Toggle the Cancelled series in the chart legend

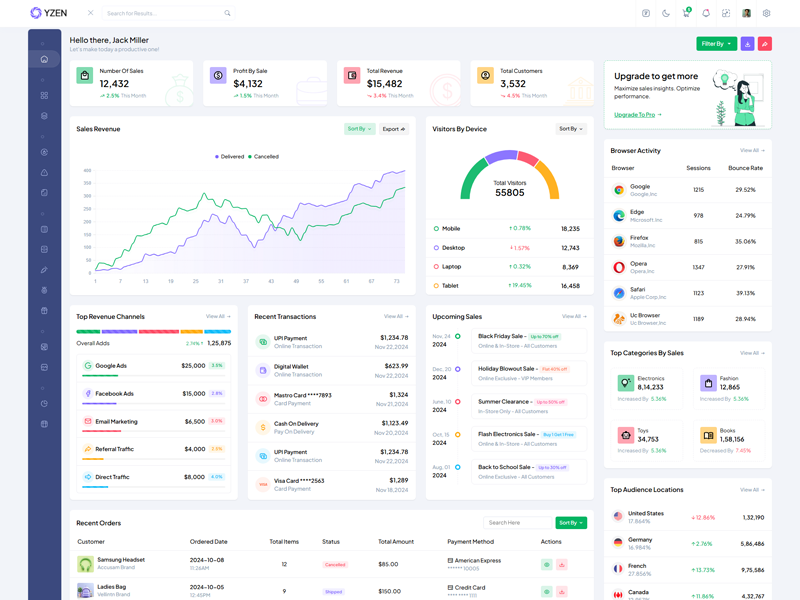coord(263,157)
